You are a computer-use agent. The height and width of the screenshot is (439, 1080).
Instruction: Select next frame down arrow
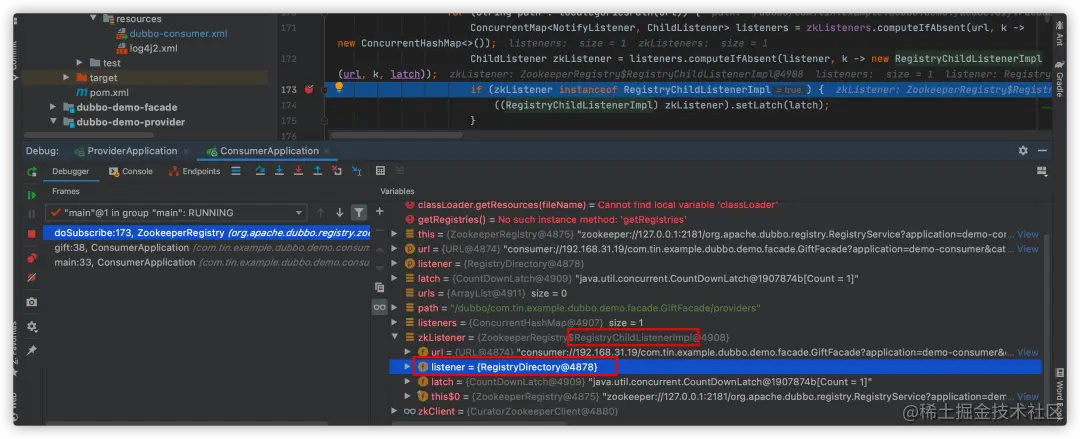point(340,213)
